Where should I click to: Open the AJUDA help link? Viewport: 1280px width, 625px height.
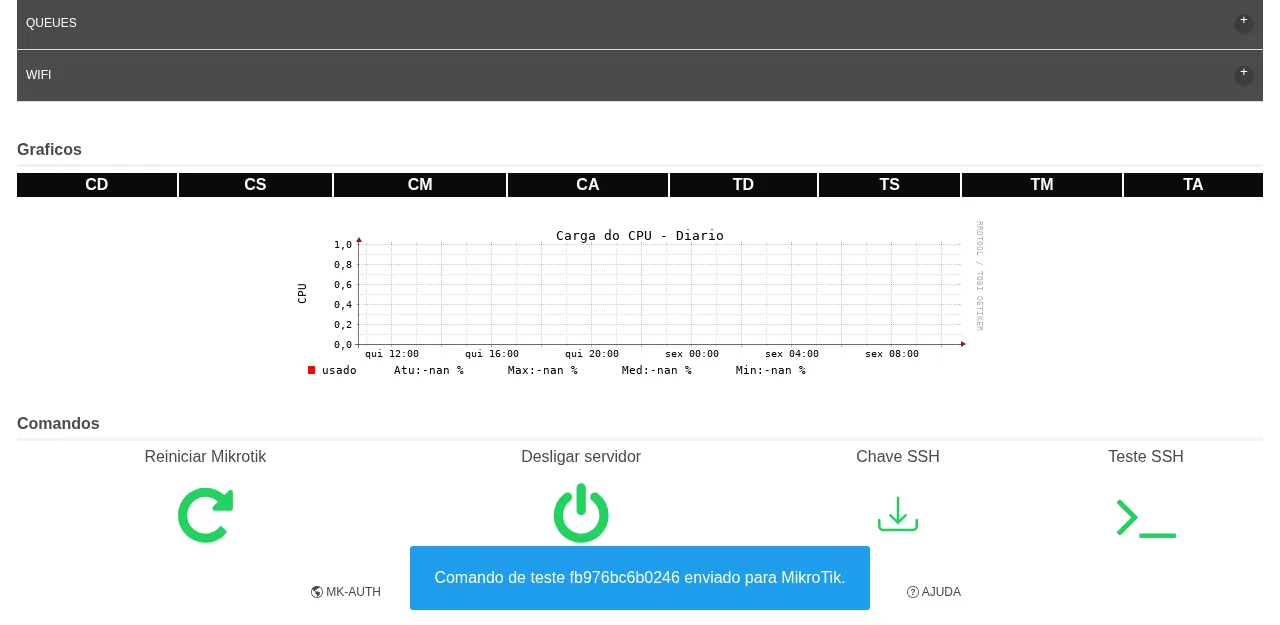[934, 592]
